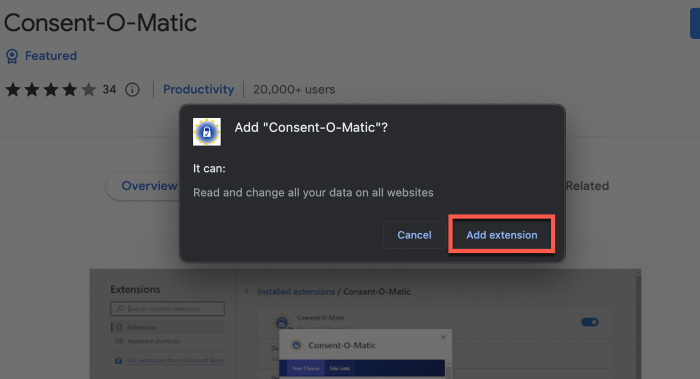The image size is (700, 379).
Task: Click Installed extensions link in the screenshot
Action: [296, 292]
